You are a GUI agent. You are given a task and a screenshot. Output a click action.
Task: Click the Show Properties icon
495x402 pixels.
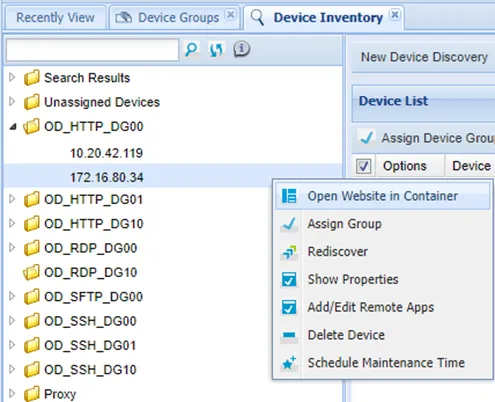289,279
